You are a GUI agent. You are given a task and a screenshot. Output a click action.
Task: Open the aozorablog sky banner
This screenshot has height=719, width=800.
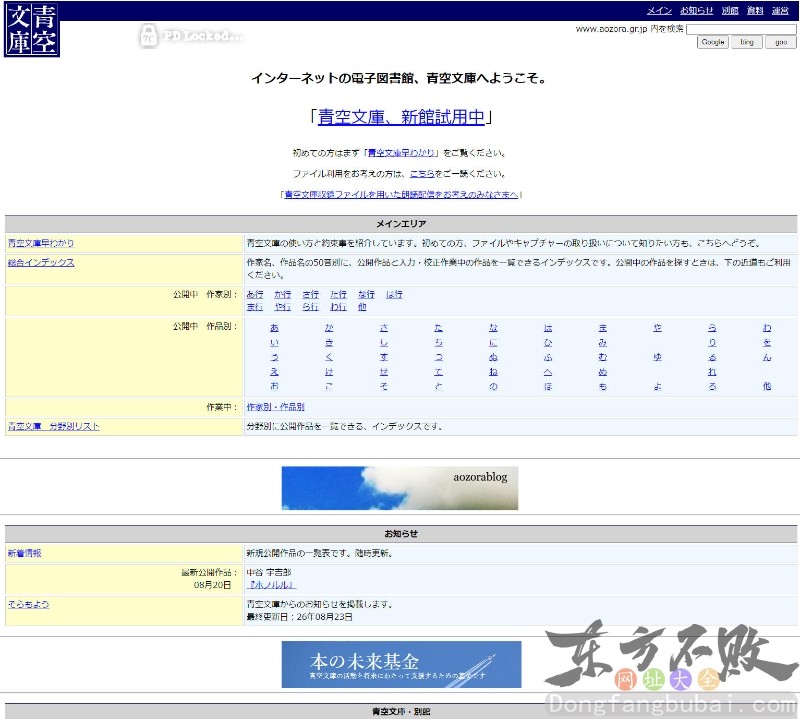point(399,488)
